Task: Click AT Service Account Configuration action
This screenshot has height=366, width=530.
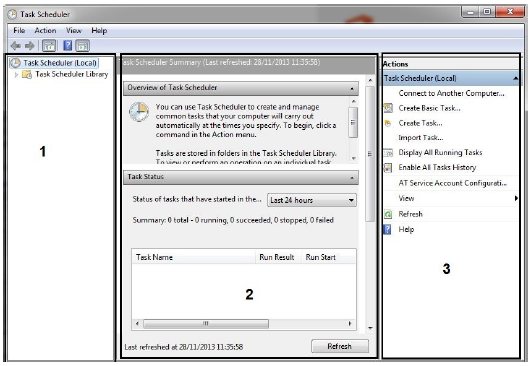Action: pyautogui.click(x=452, y=183)
